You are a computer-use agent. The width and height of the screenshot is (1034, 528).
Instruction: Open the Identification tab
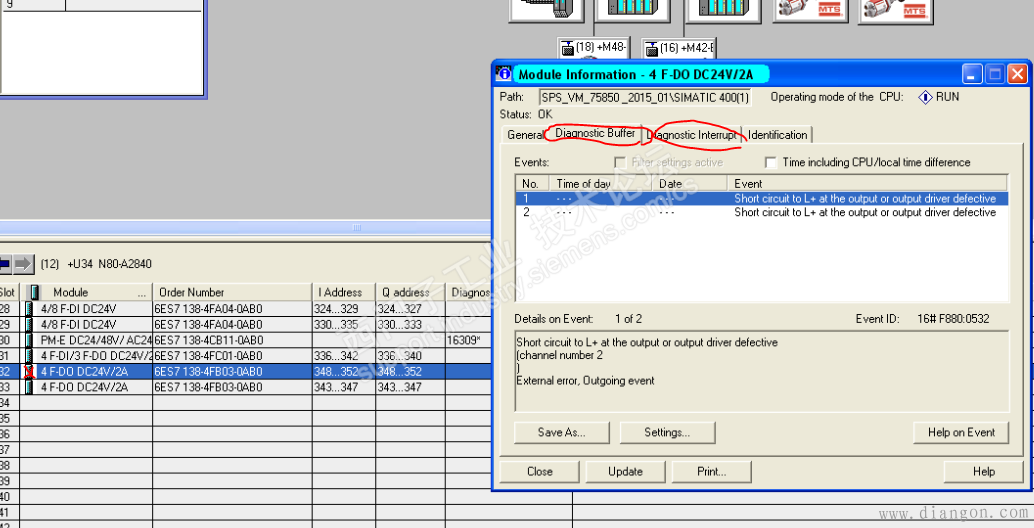click(x=777, y=135)
